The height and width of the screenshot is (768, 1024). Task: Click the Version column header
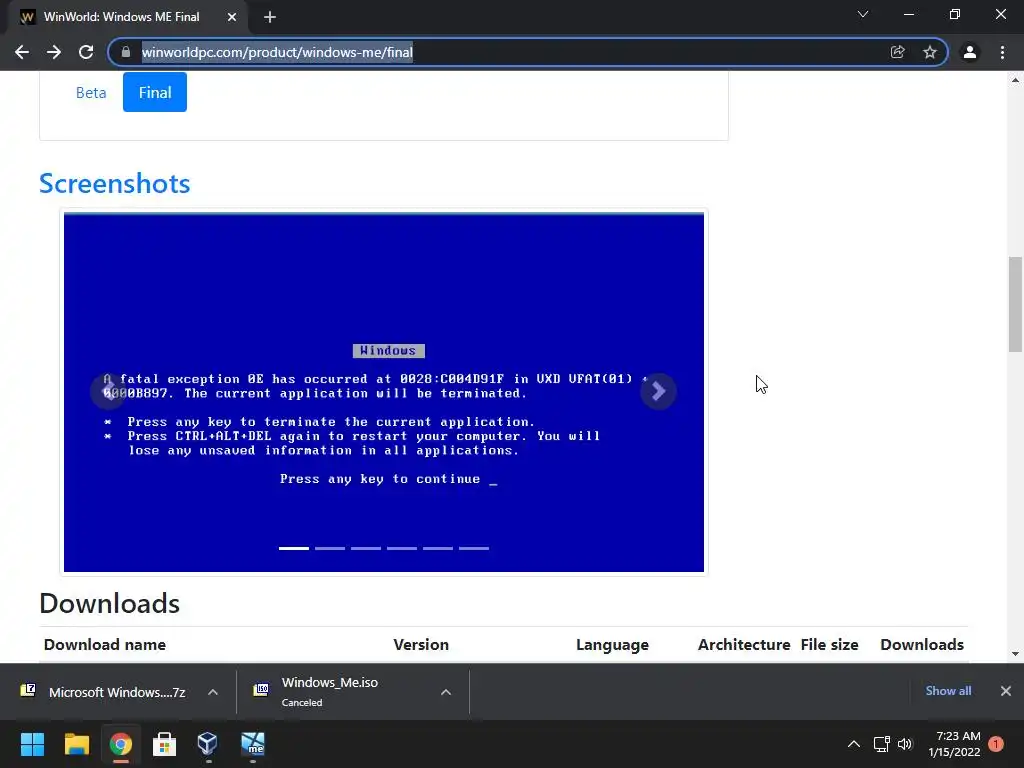[x=421, y=645]
